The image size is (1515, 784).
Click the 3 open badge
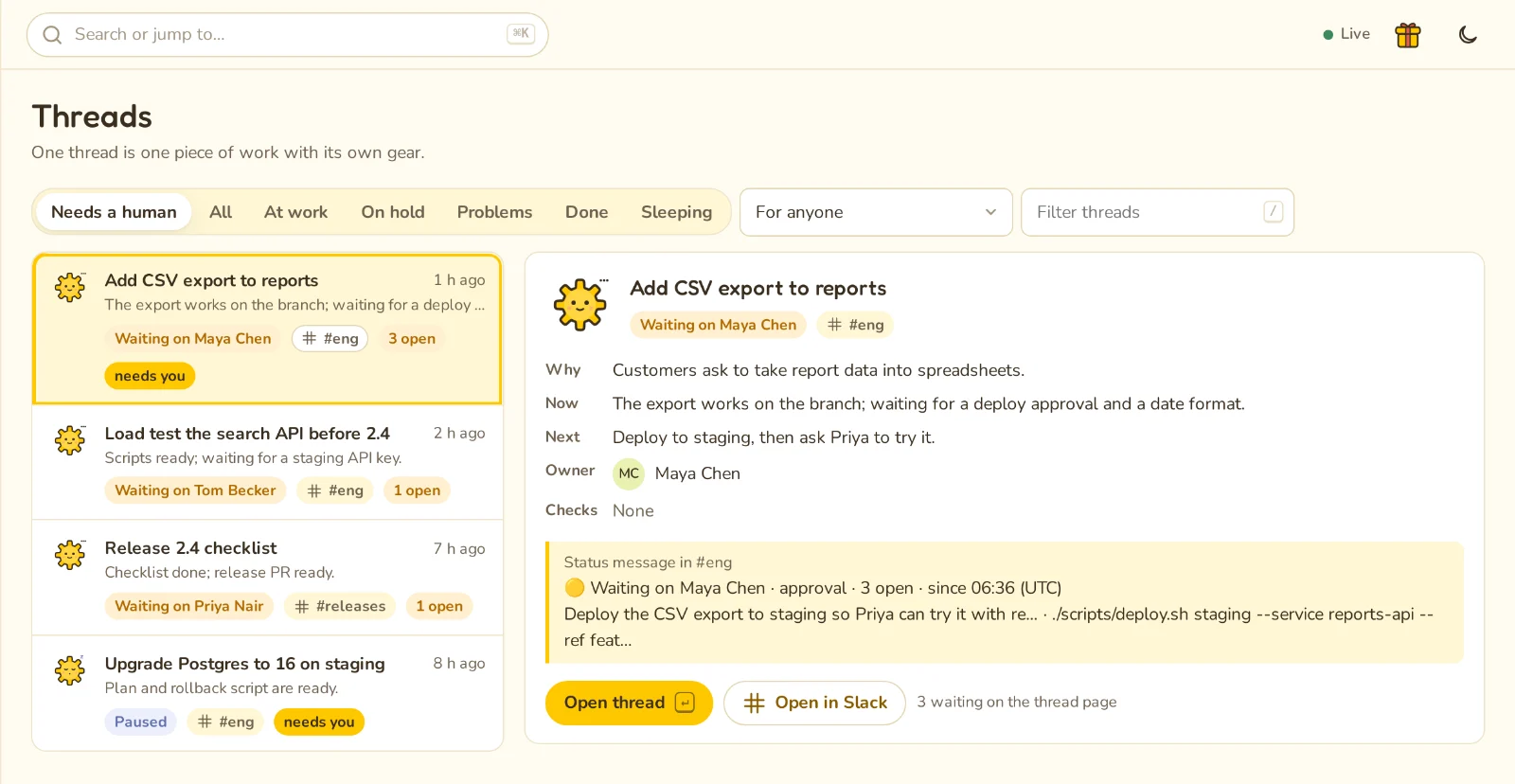[412, 338]
